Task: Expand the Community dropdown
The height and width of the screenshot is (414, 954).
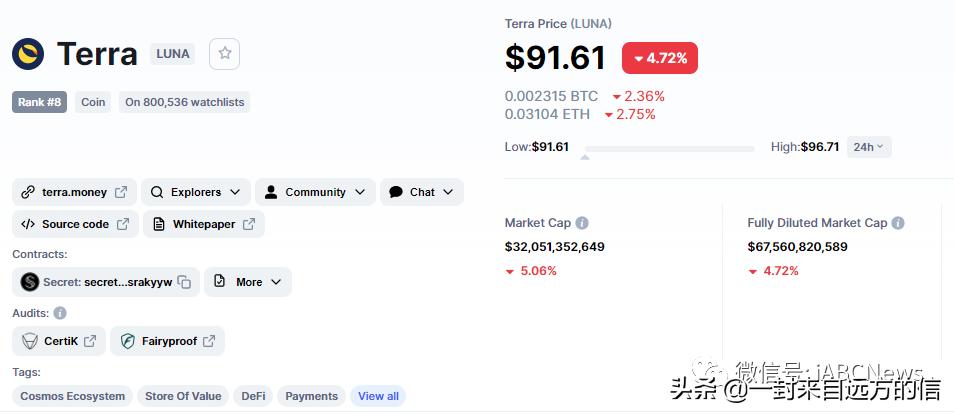Action: [315, 192]
